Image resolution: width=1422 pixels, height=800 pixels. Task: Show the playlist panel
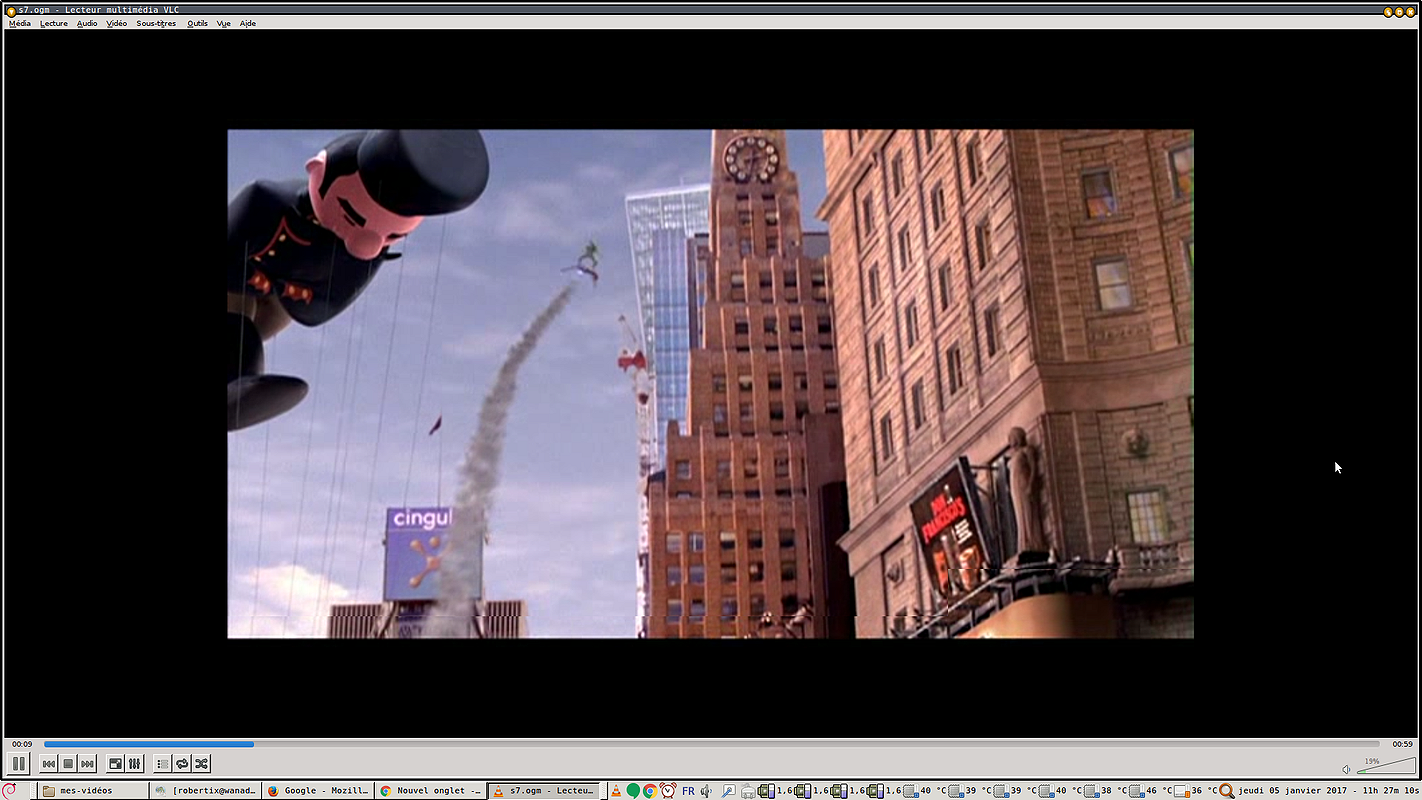(163, 764)
